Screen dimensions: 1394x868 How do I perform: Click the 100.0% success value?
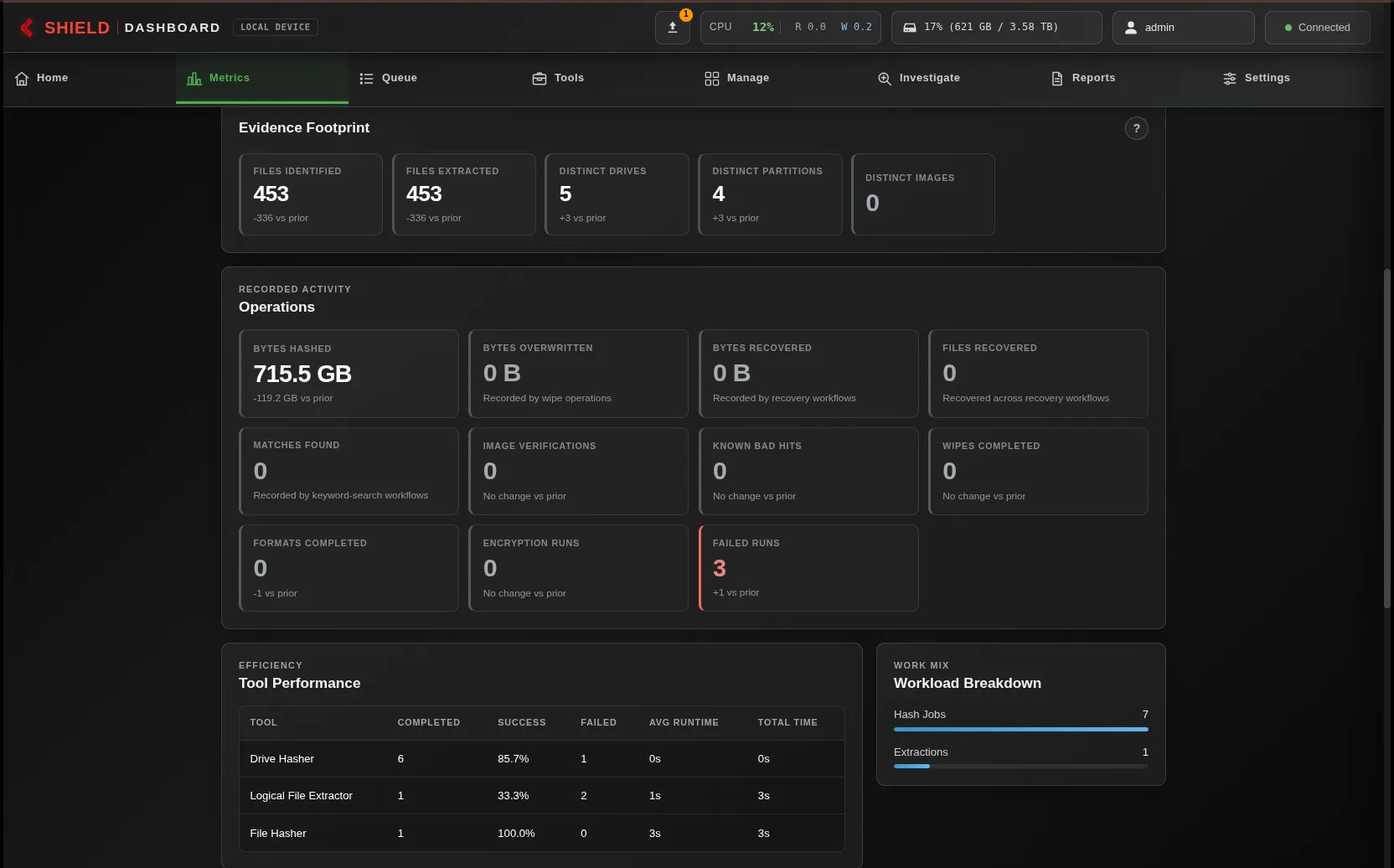coord(516,833)
